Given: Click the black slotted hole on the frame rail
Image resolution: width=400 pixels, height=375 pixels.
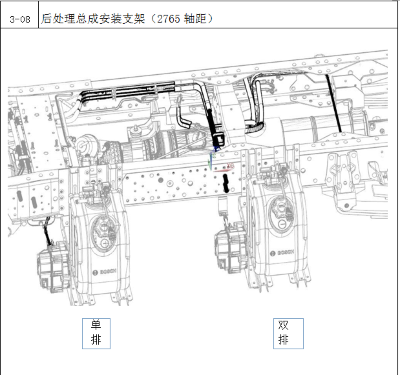Looking at the screenshot, I should tap(226, 183).
